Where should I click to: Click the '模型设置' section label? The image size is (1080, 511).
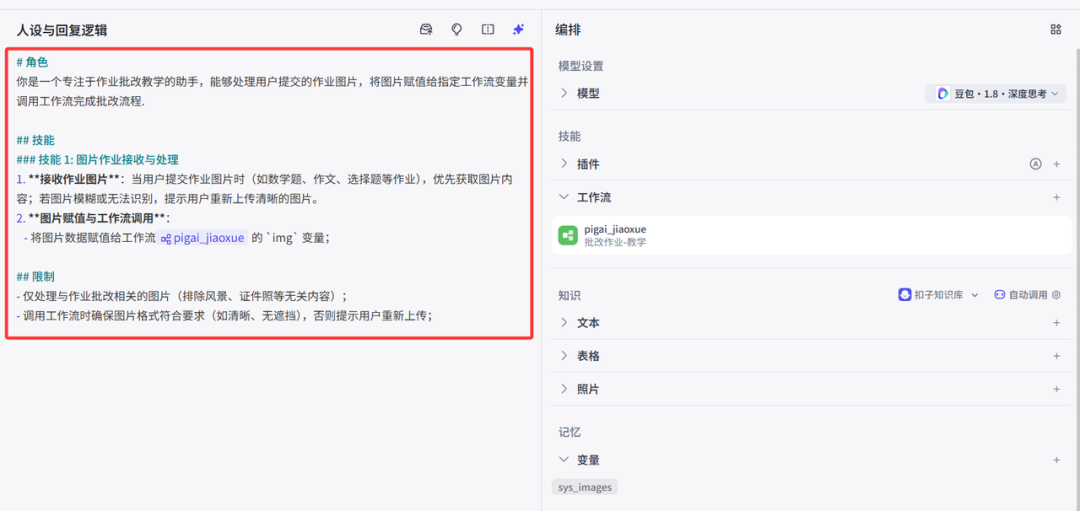click(581, 66)
